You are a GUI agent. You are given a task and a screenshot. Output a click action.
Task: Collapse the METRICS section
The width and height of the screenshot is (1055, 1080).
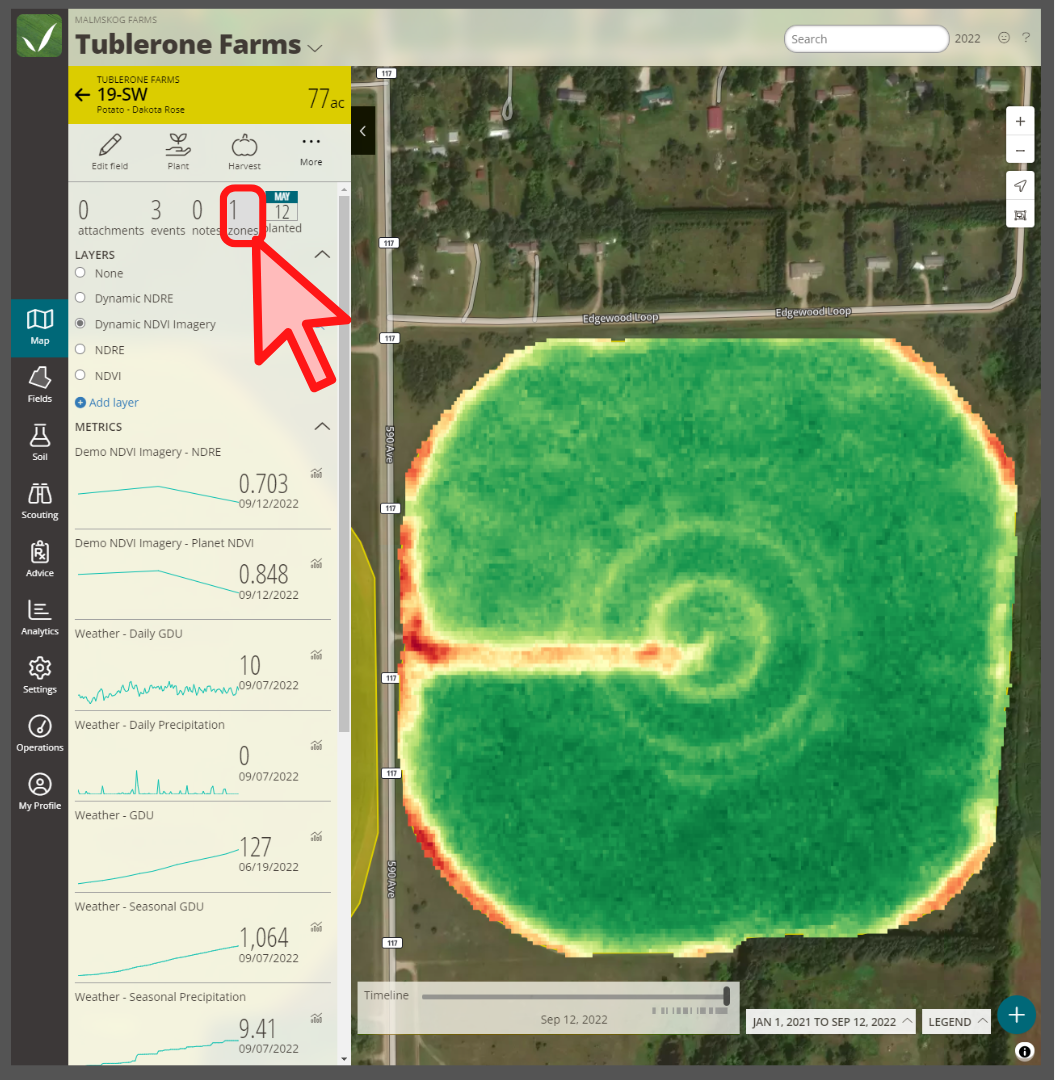tap(322, 426)
